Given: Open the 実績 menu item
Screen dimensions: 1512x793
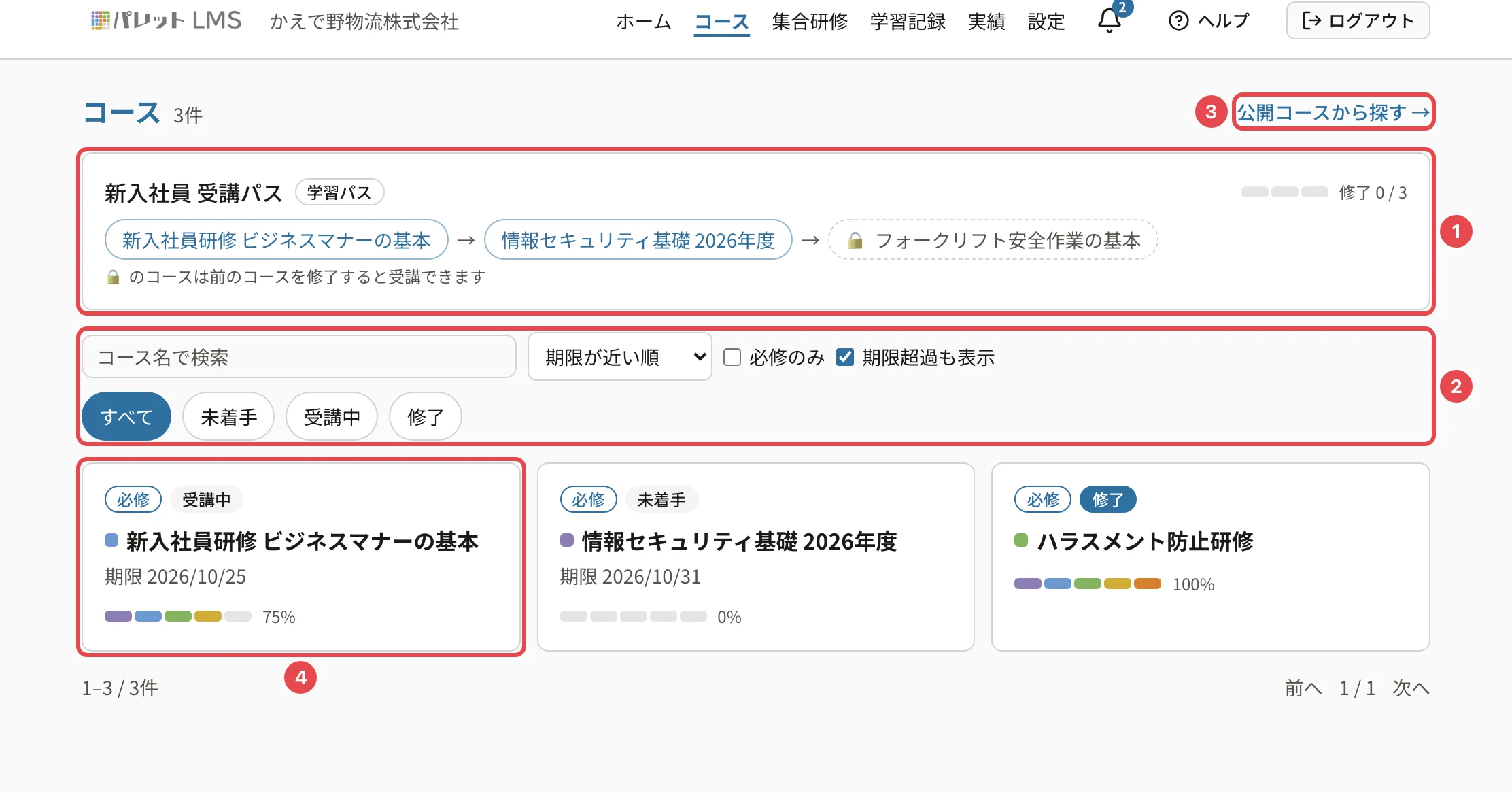Looking at the screenshot, I should click(986, 22).
